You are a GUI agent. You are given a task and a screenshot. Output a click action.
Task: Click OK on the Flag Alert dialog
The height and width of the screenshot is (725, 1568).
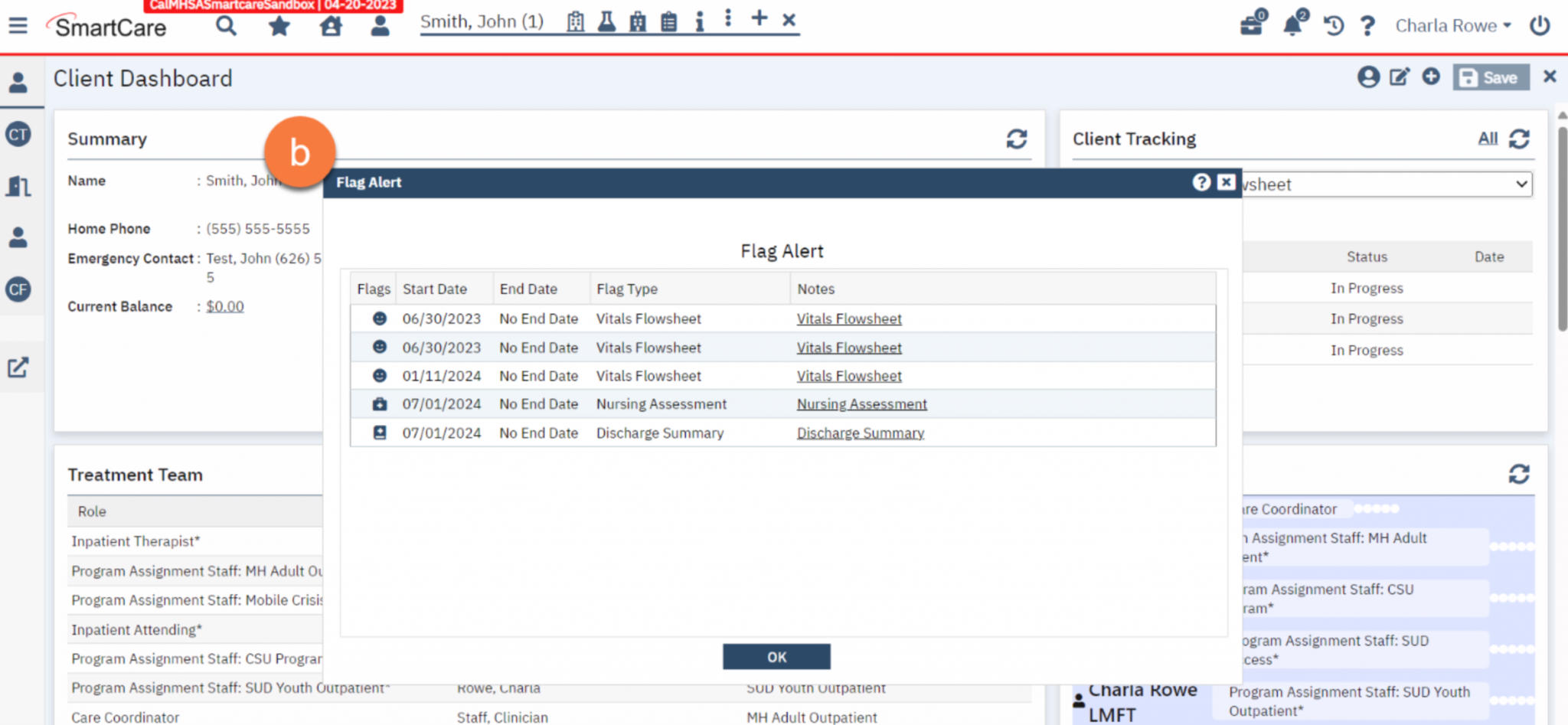click(x=776, y=656)
